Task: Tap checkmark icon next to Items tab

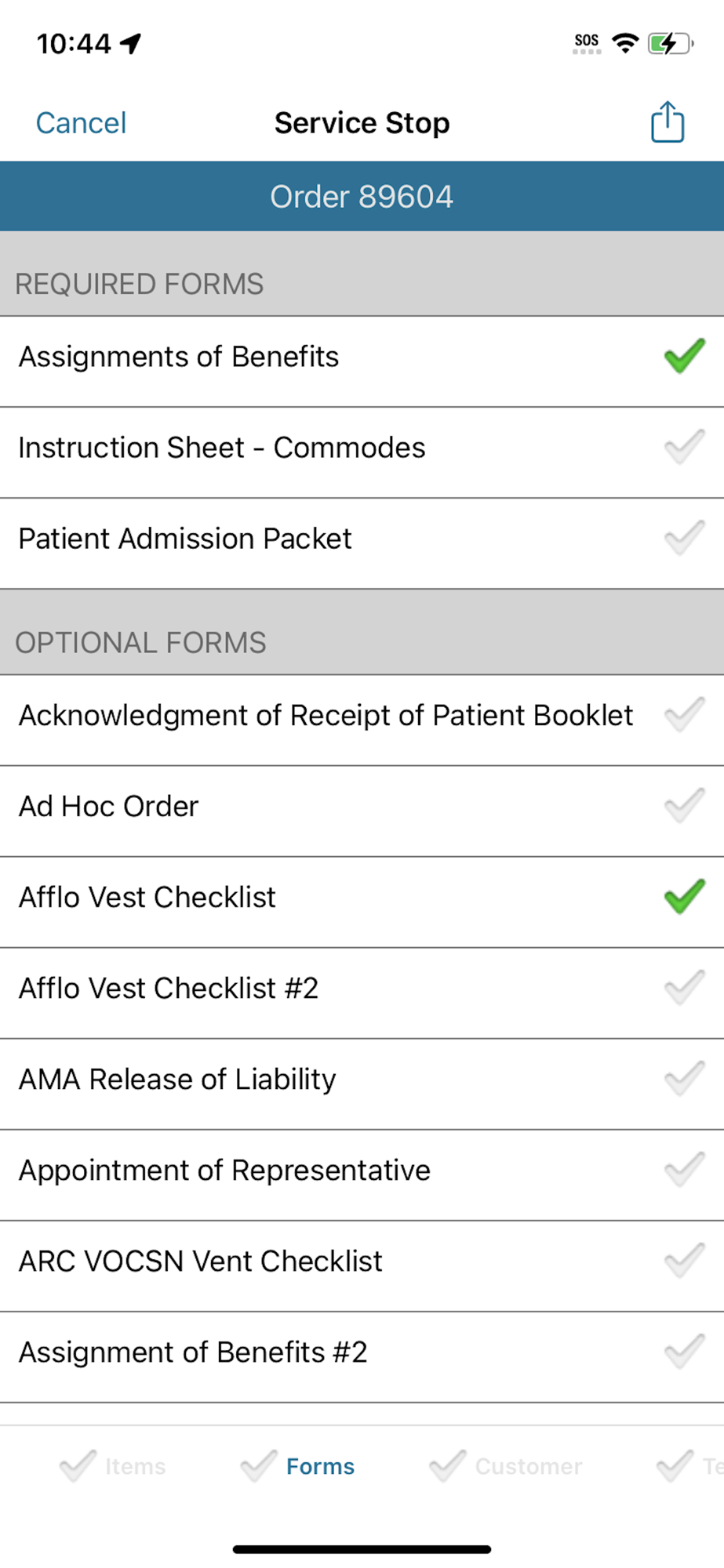Action: 78,1466
